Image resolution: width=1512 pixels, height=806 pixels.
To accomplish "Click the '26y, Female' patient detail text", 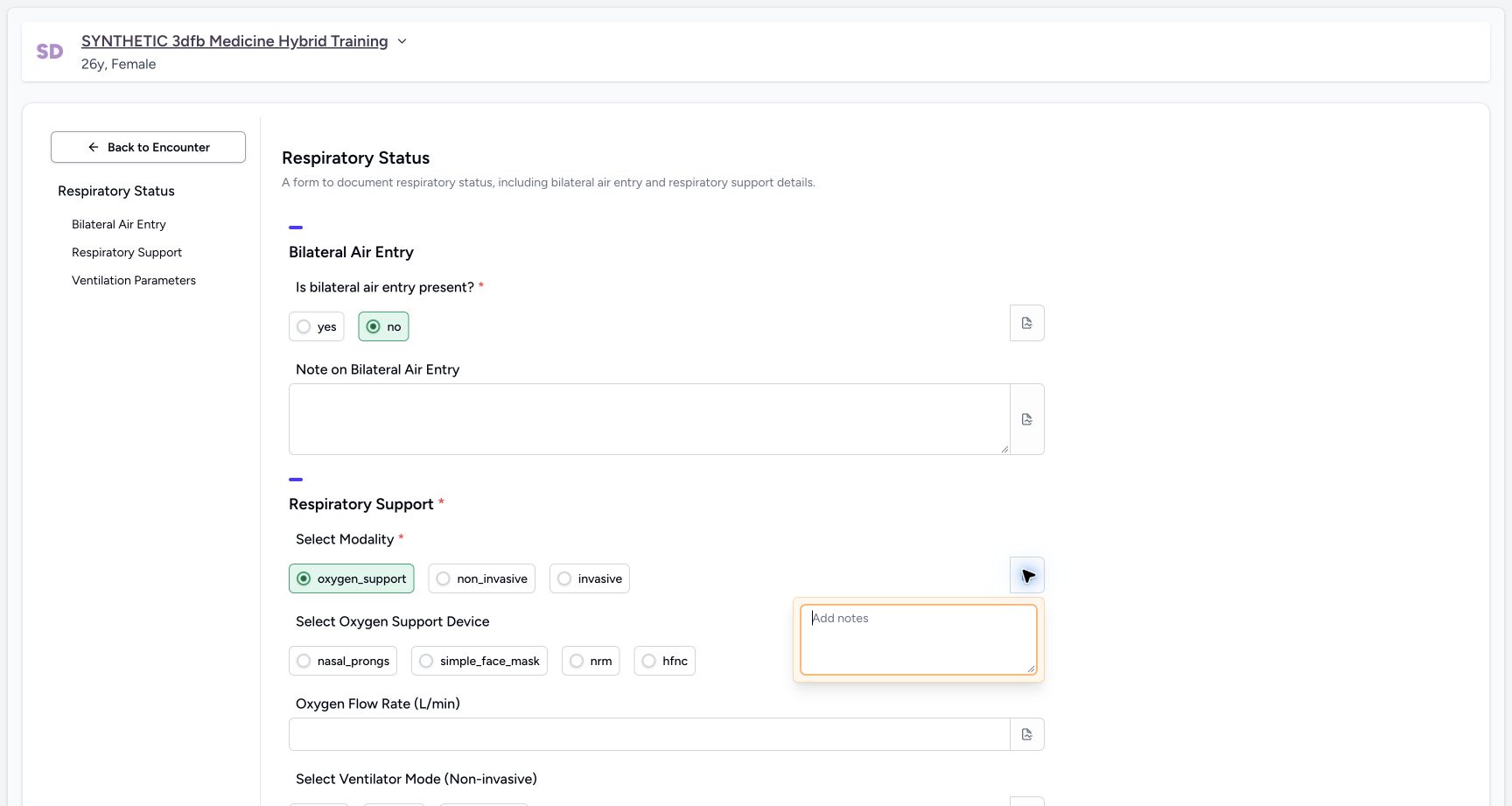I will [119, 64].
